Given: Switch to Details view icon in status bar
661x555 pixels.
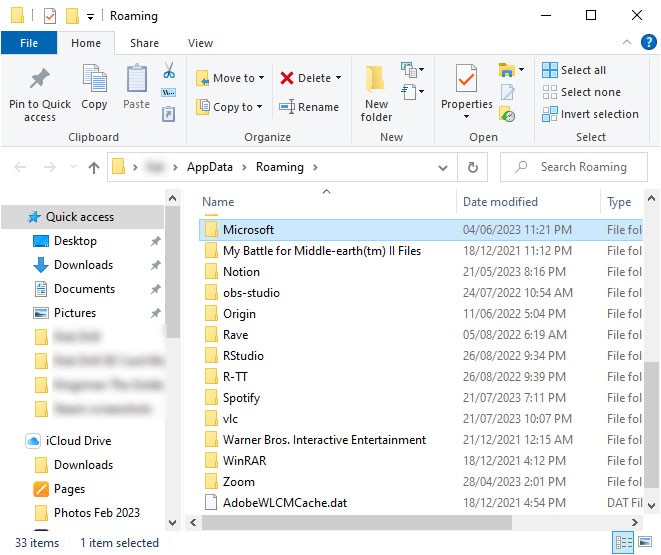Looking at the screenshot, I should [x=623, y=542].
